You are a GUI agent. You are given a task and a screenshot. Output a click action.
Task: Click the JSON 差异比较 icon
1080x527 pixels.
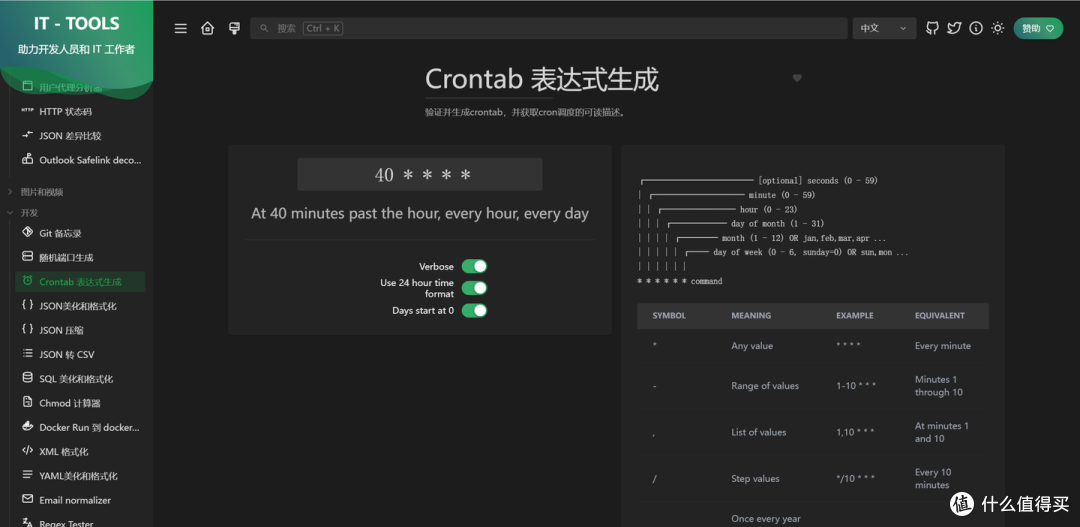point(28,135)
